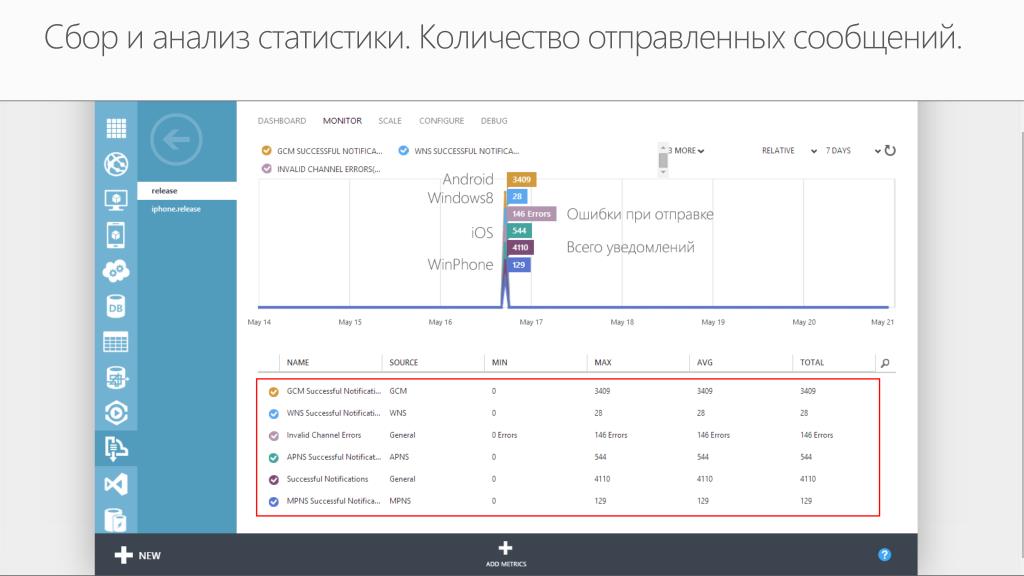Refresh the chart with the reload icon
This screenshot has height=576, width=1024.
pos(890,151)
